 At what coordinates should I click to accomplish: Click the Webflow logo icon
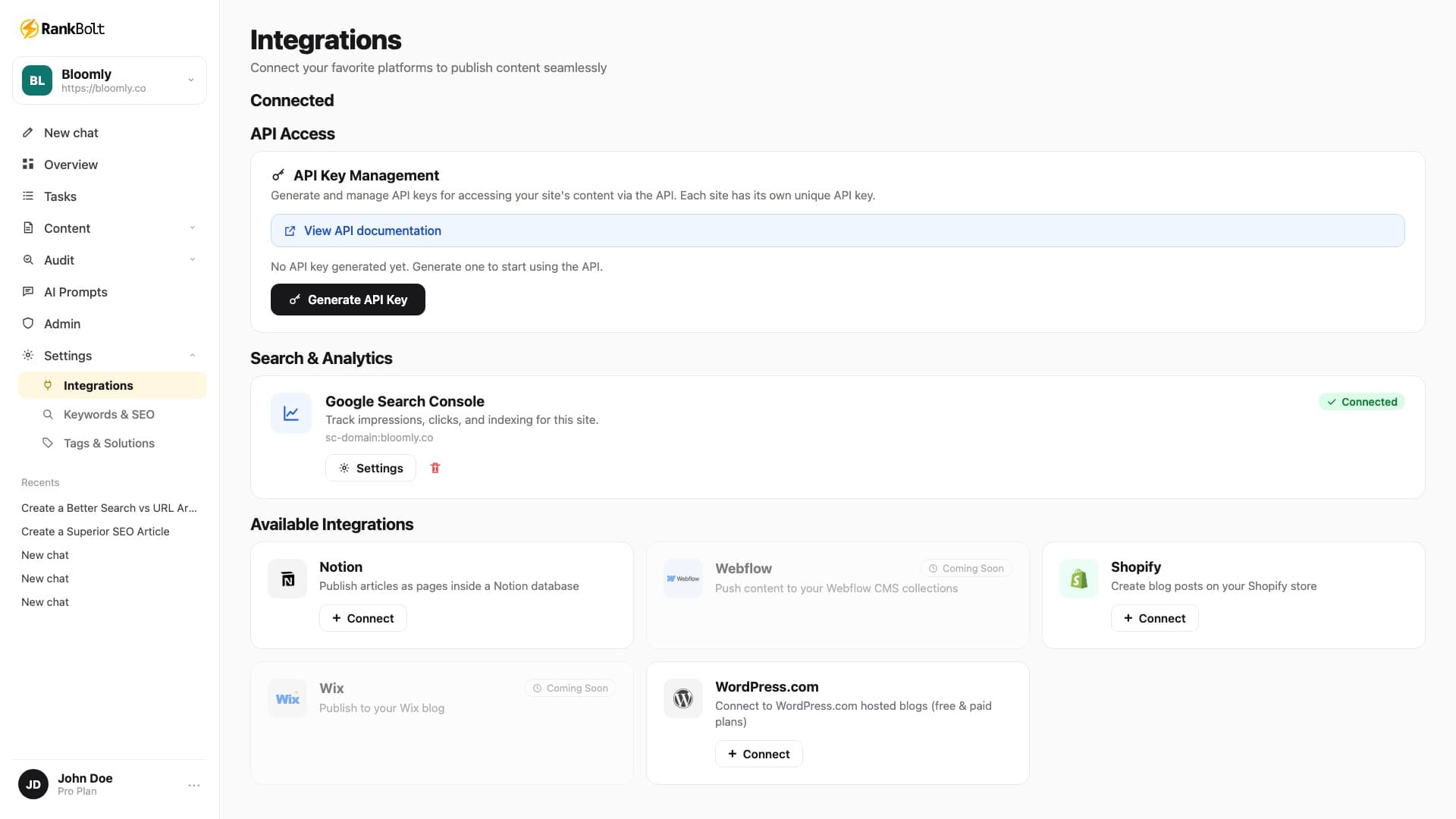coord(683,579)
